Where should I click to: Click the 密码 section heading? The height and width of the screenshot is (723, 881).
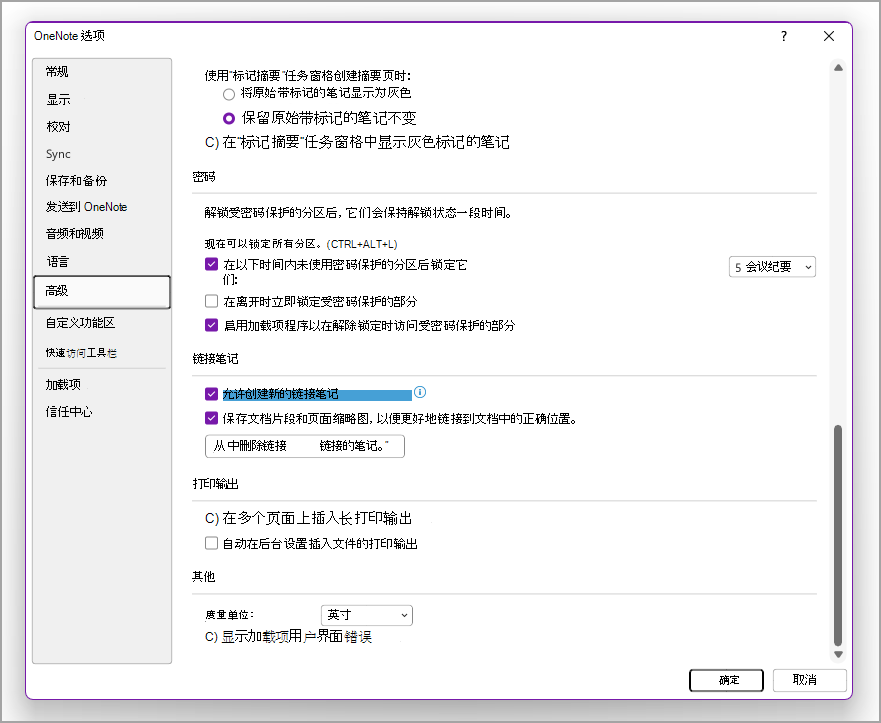(204, 177)
